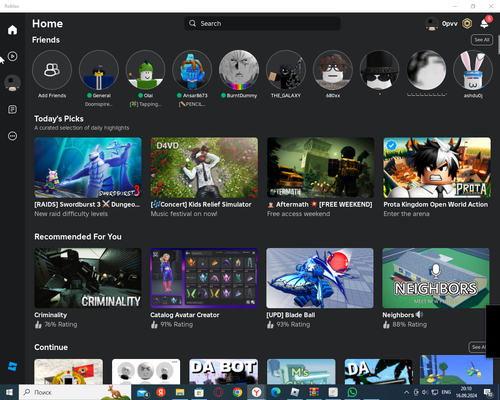This screenshot has width=500, height=400.
Task: Open the Aftermath game thumbnail
Action: point(320,168)
